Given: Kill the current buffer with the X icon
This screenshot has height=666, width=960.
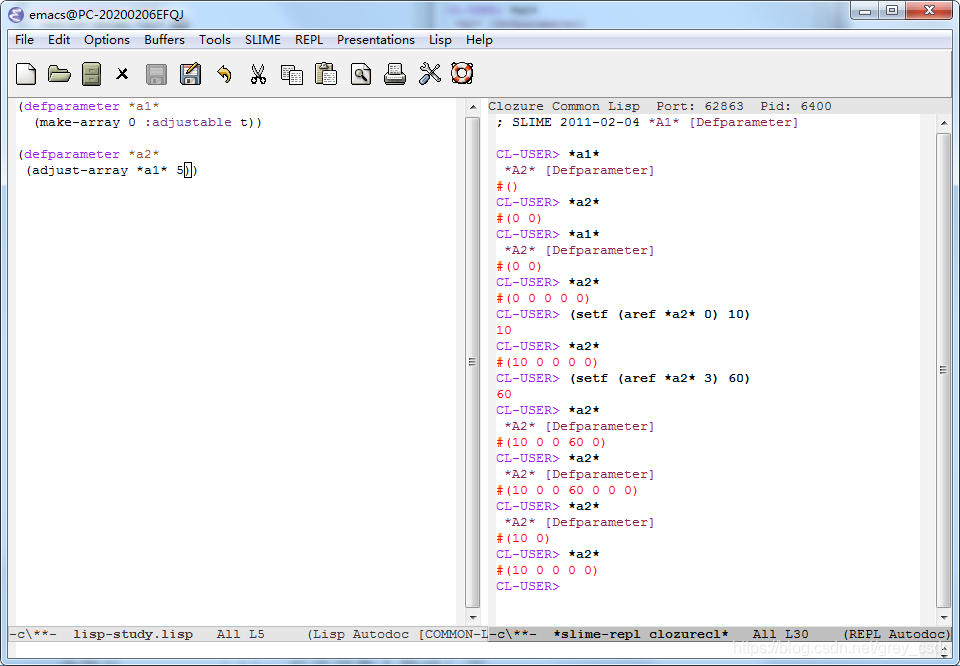Looking at the screenshot, I should [124, 73].
